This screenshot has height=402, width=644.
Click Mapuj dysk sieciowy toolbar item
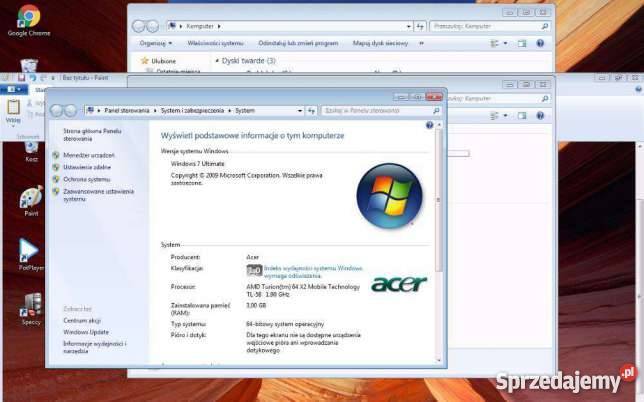tap(380, 43)
